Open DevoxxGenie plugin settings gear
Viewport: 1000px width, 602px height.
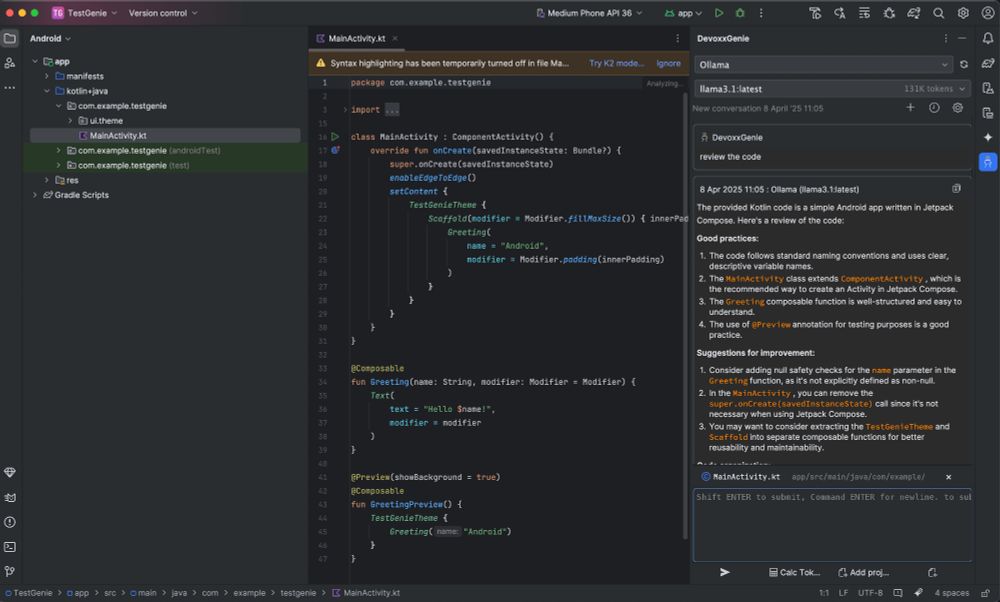tap(957, 108)
